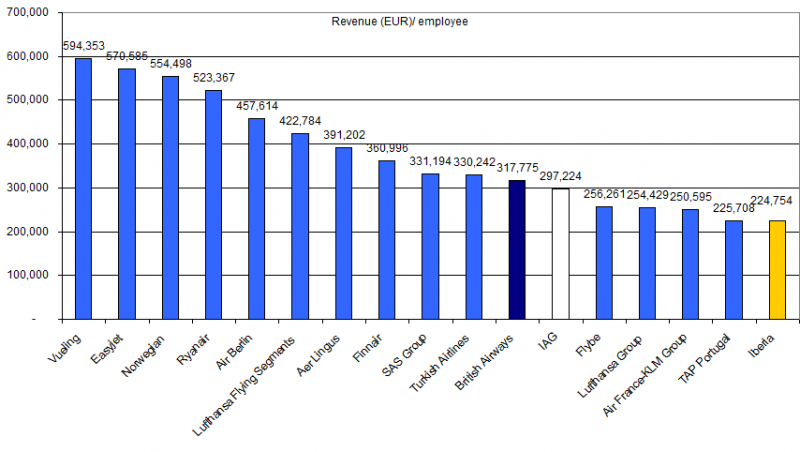Select the Lufthansa Group bar
Image resolution: width=800 pixels, height=452 pixels.
click(647, 264)
